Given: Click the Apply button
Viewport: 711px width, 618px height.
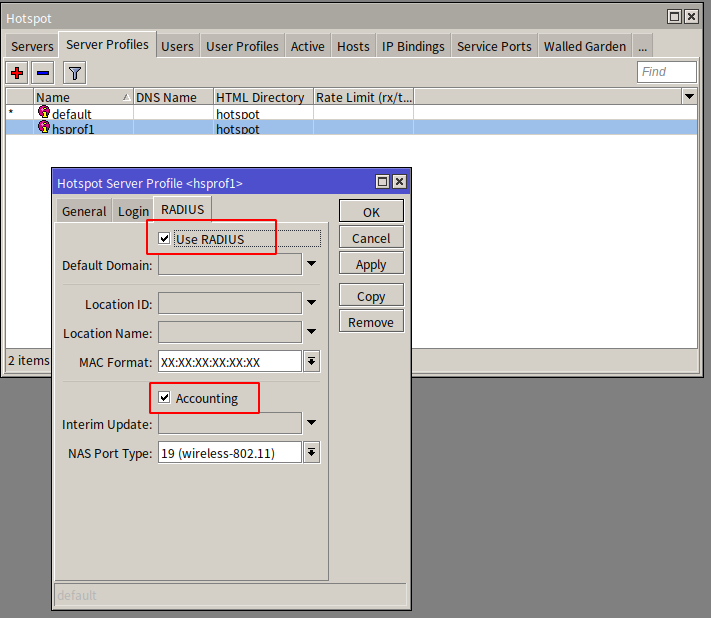Looking at the screenshot, I should pyautogui.click(x=371, y=265).
